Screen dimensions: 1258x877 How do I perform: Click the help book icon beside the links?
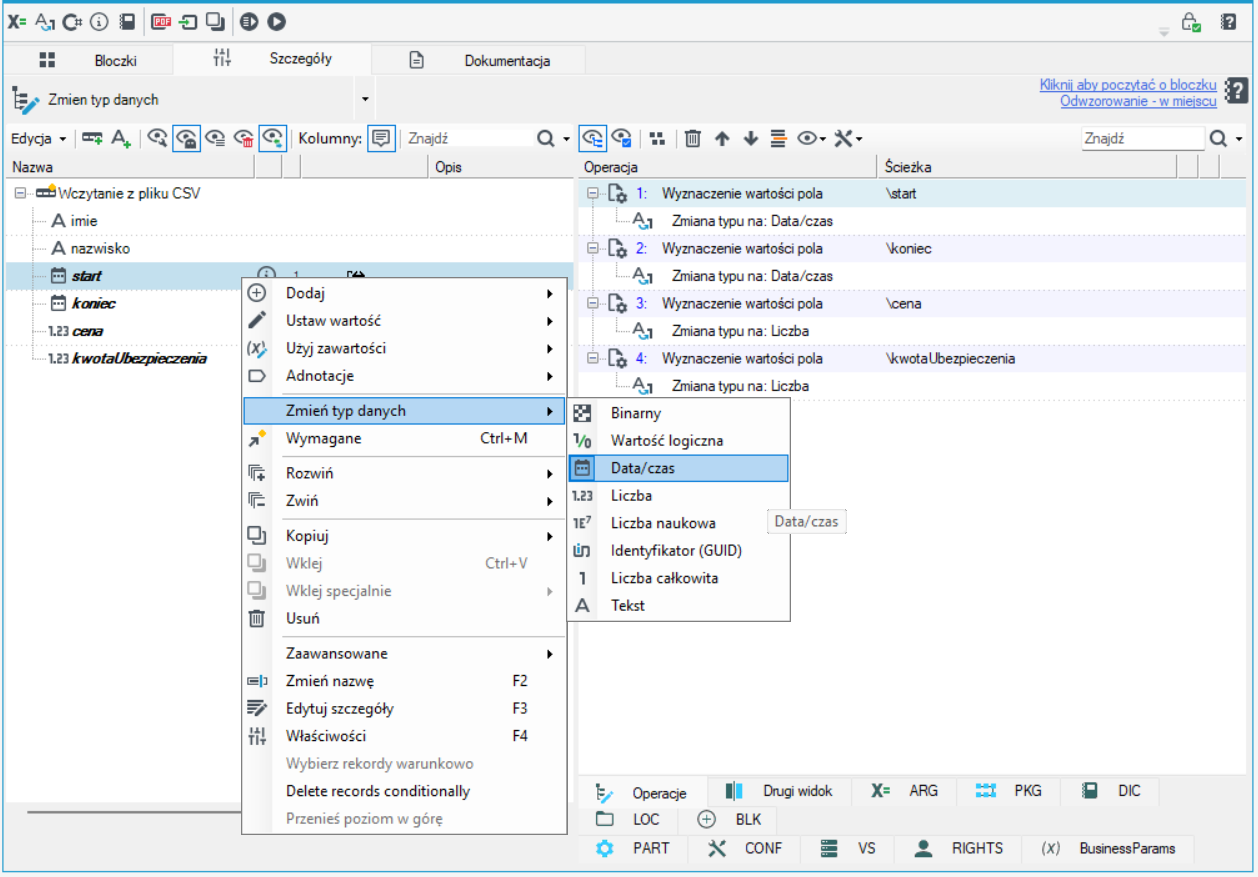click(1237, 92)
